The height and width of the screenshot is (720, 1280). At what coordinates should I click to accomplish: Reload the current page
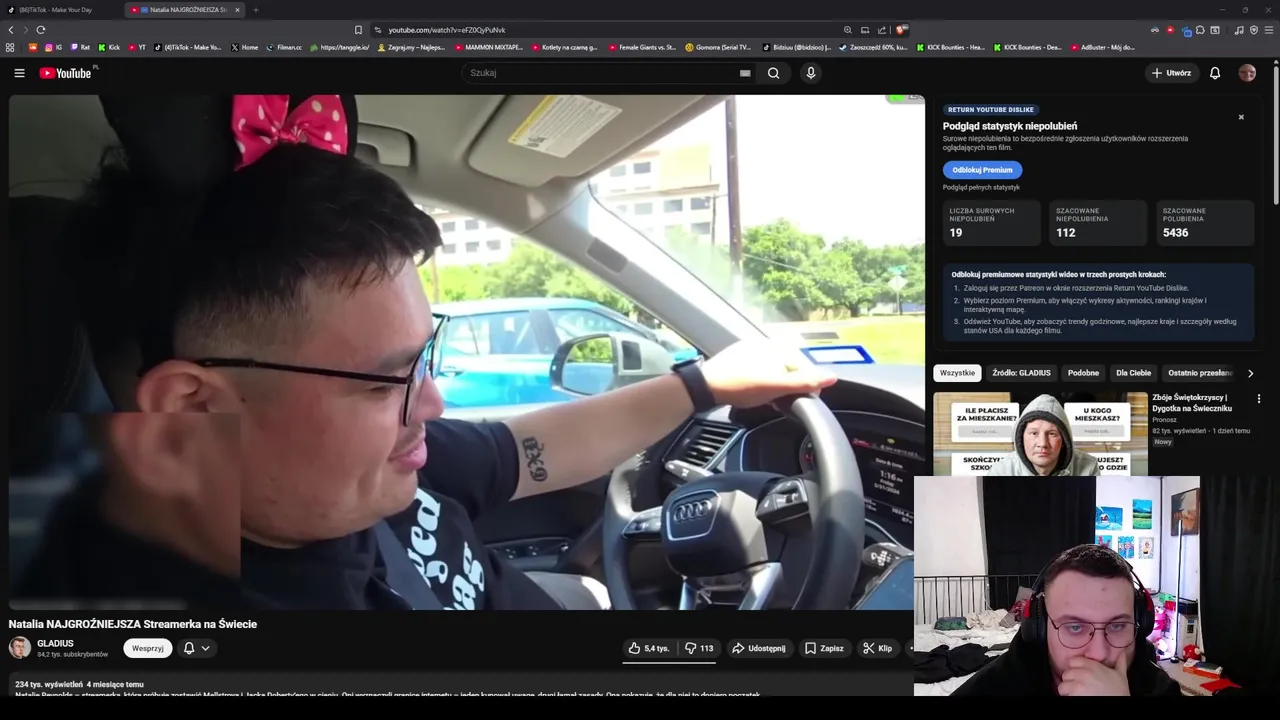click(x=40, y=30)
